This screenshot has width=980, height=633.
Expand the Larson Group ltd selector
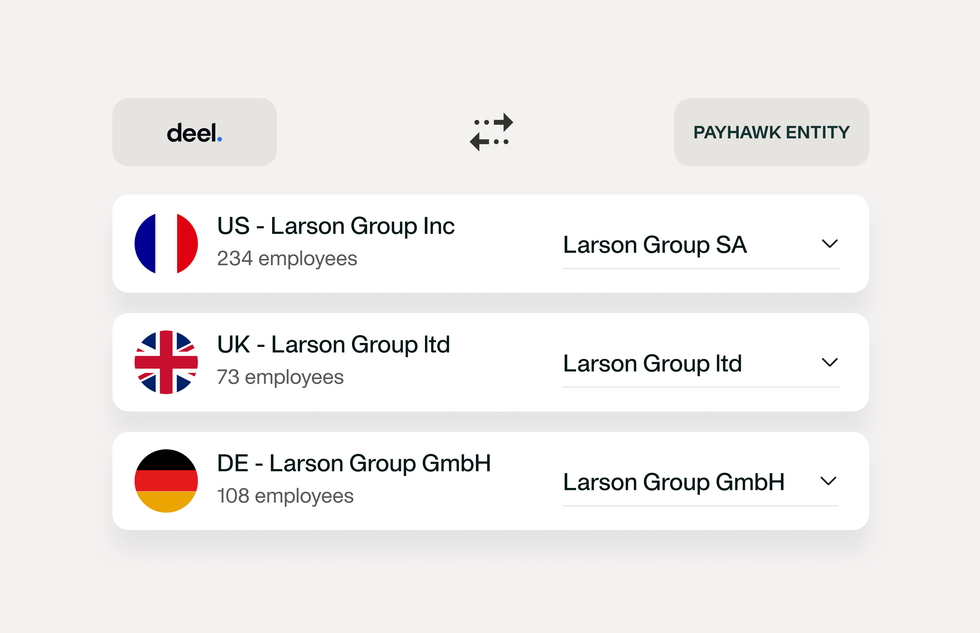829,362
